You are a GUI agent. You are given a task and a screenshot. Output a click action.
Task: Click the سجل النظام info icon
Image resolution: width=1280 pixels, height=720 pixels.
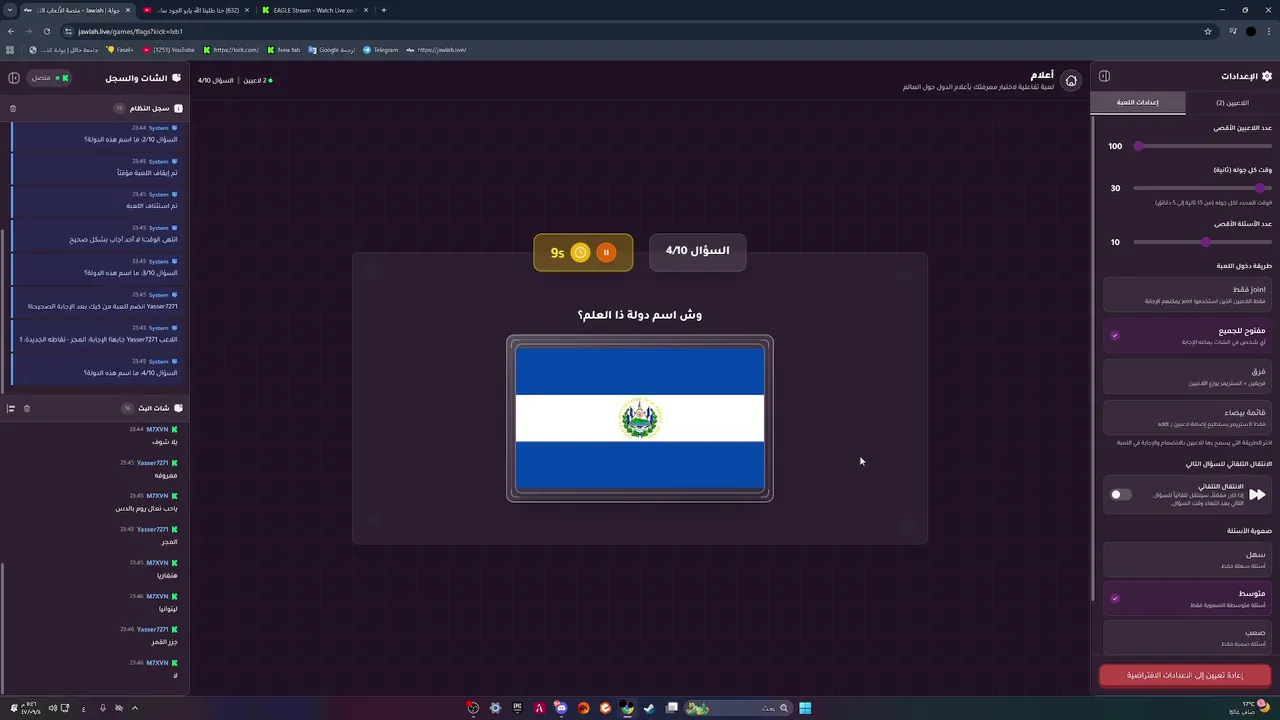pyautogui.click(x=178, y=108)
